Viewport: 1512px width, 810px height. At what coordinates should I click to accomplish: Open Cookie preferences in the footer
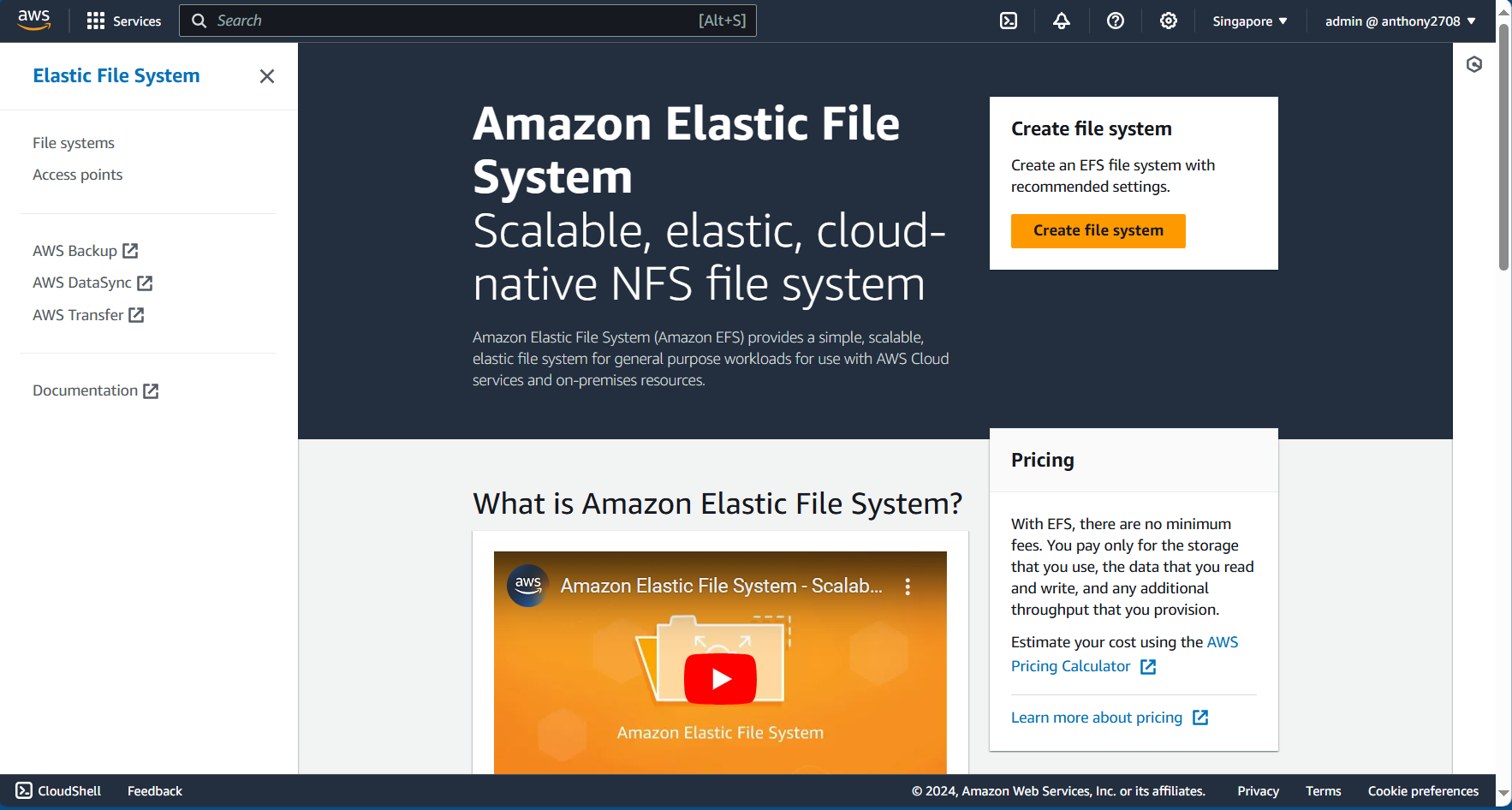point(1423,791)
